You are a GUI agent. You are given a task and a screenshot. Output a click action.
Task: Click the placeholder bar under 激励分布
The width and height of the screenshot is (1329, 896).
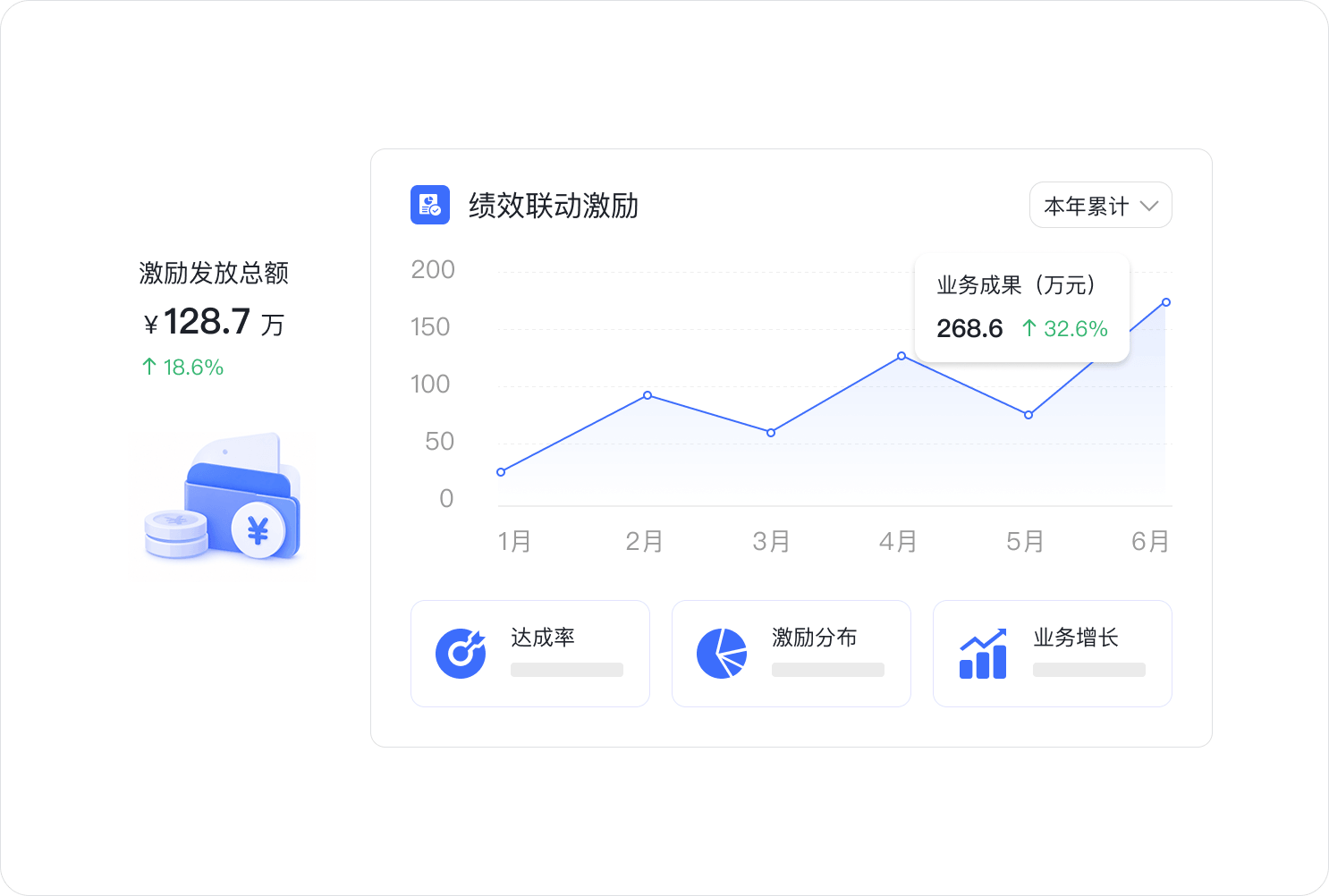(x=828, y=670)
